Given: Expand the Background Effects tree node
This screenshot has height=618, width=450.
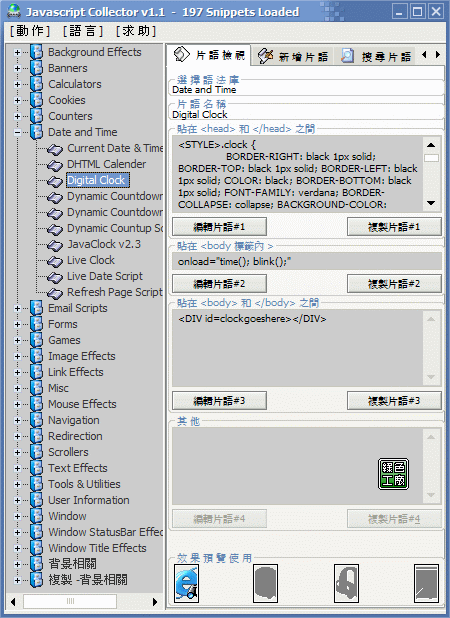Looking at the screenshot, I should 17,52.
